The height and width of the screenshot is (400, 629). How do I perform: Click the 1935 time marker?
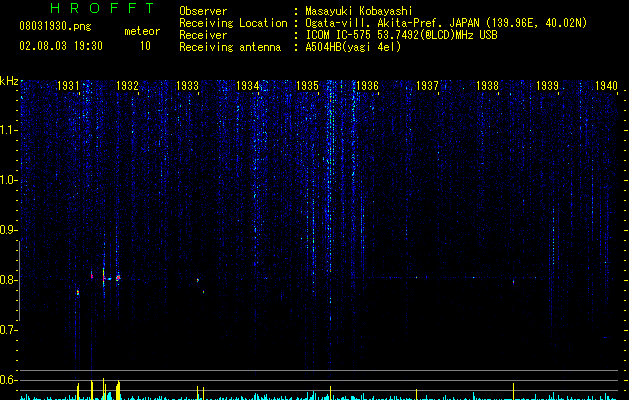307,86
